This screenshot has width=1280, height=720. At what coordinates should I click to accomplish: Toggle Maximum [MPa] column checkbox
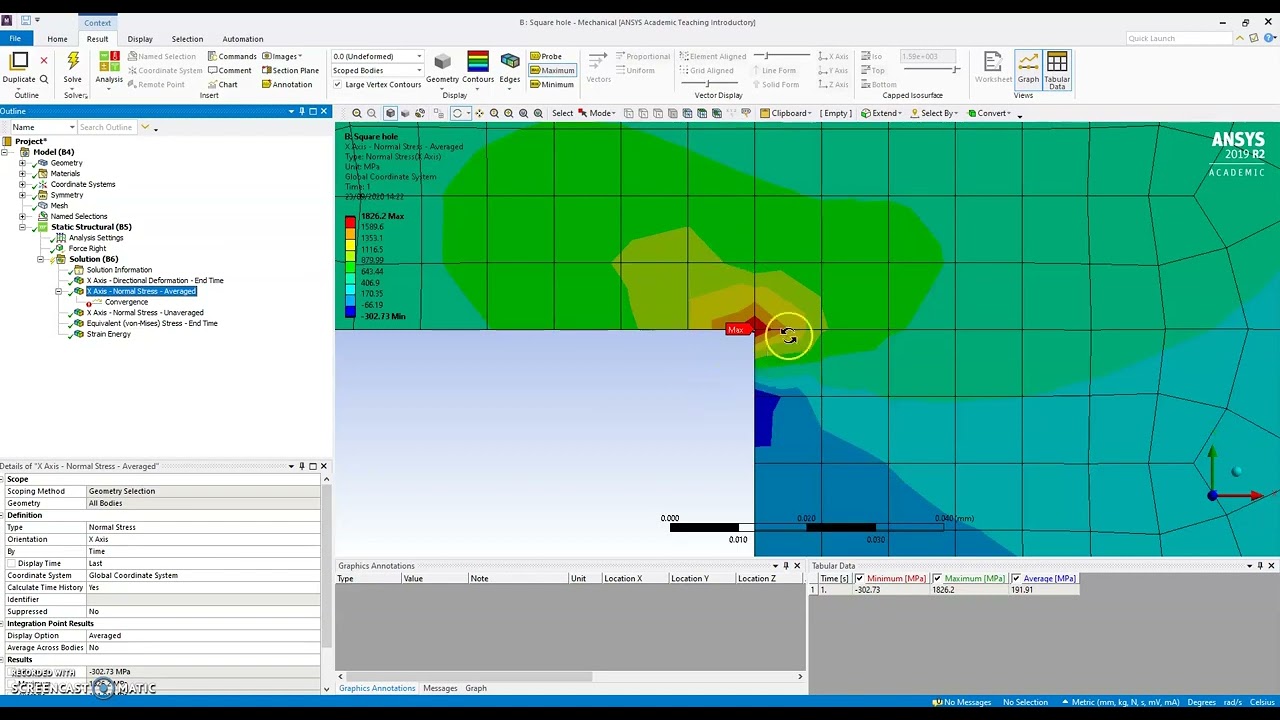coord(937,579)
